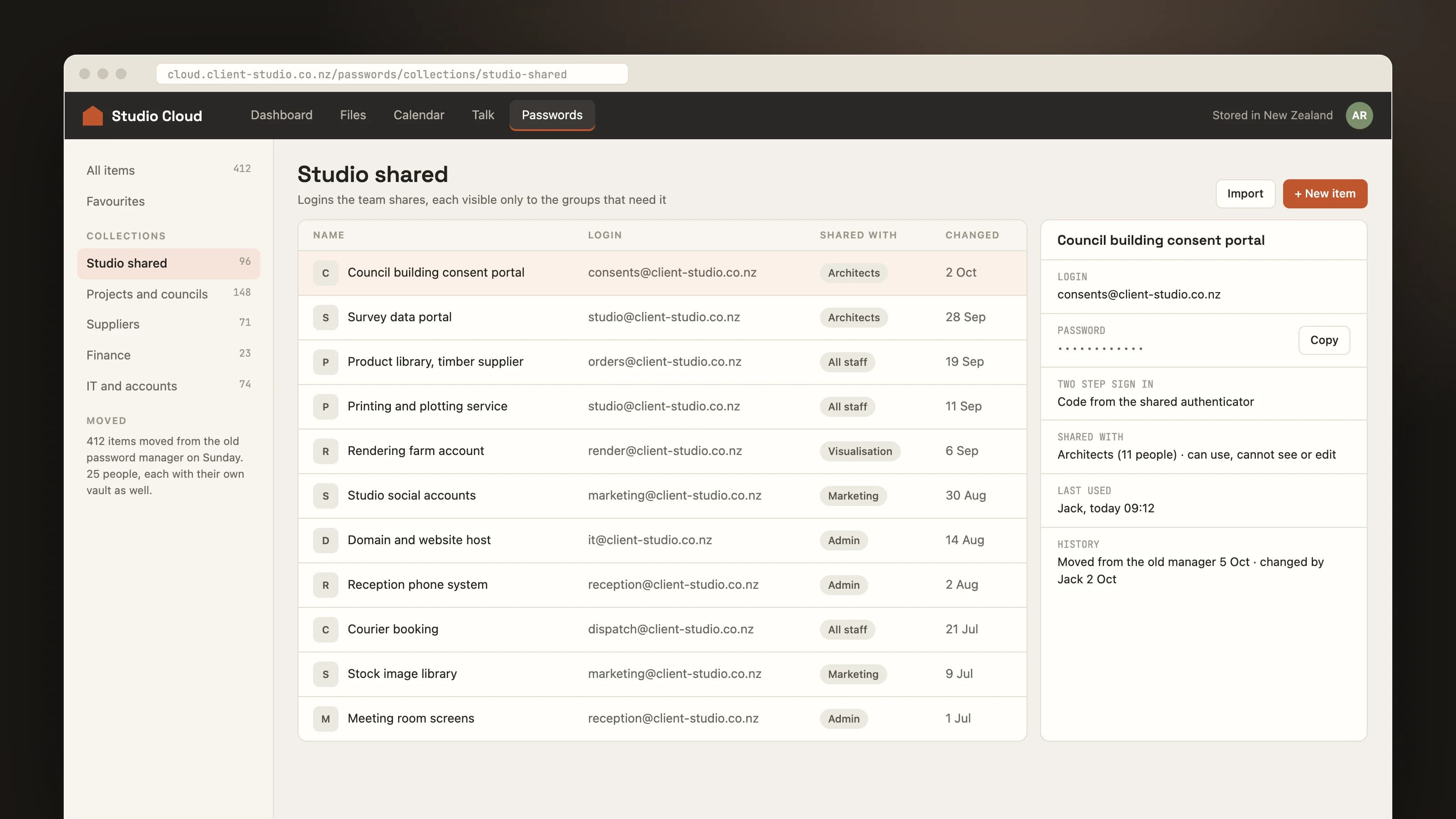Select the Survey data portal name
Screen dimensions: 1456x819
[x=399, y=317]
